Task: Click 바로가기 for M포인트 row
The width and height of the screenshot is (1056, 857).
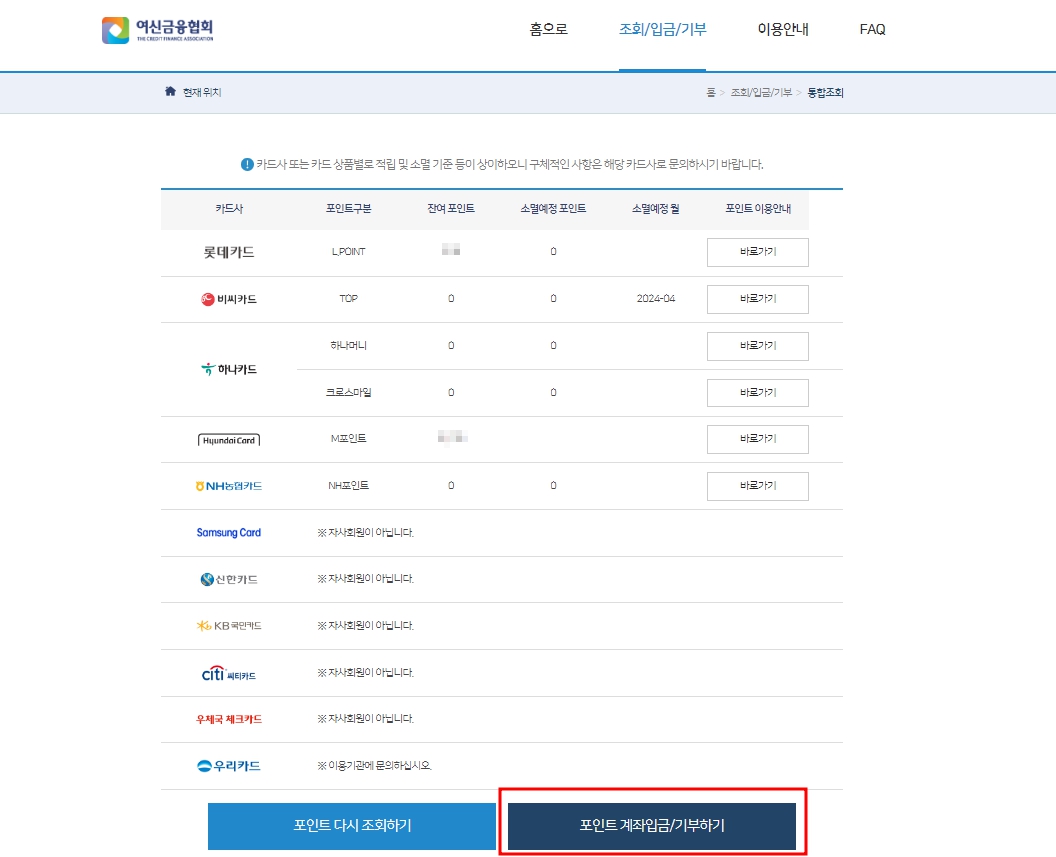Action: pyautogui.click(x=758, y=439)
